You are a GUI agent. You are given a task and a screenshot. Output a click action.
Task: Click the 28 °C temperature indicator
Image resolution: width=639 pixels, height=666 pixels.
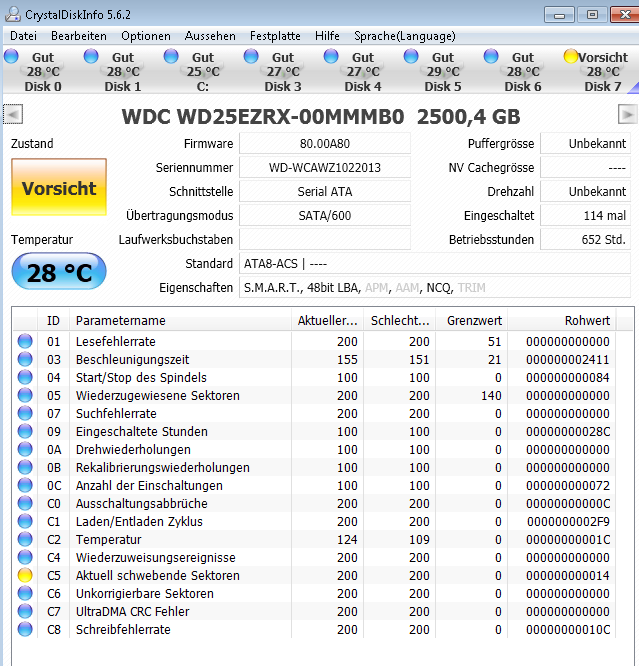tap(59, 271)
